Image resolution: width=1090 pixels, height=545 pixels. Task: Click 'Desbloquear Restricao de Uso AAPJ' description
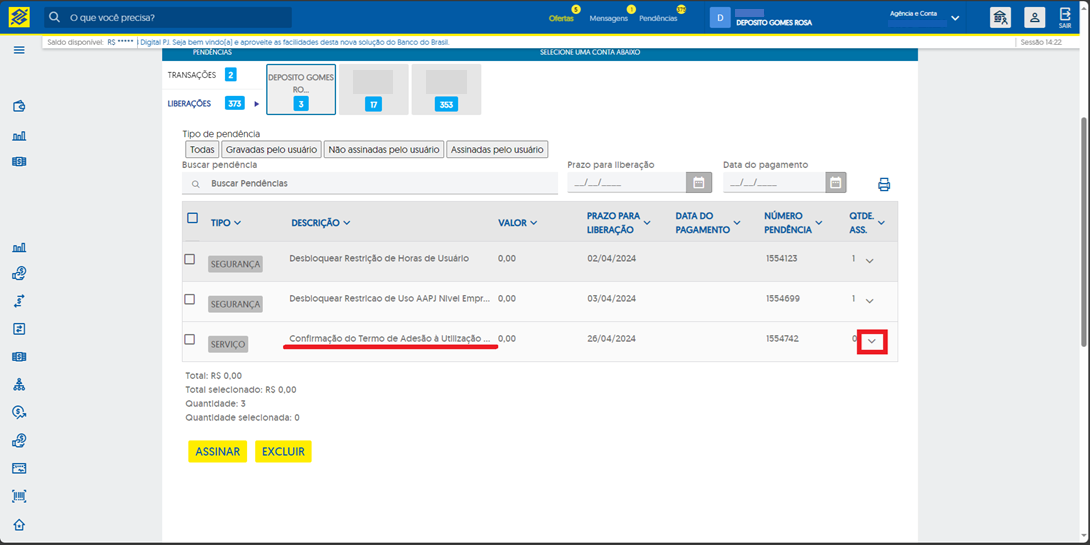(x=390, y=298)
